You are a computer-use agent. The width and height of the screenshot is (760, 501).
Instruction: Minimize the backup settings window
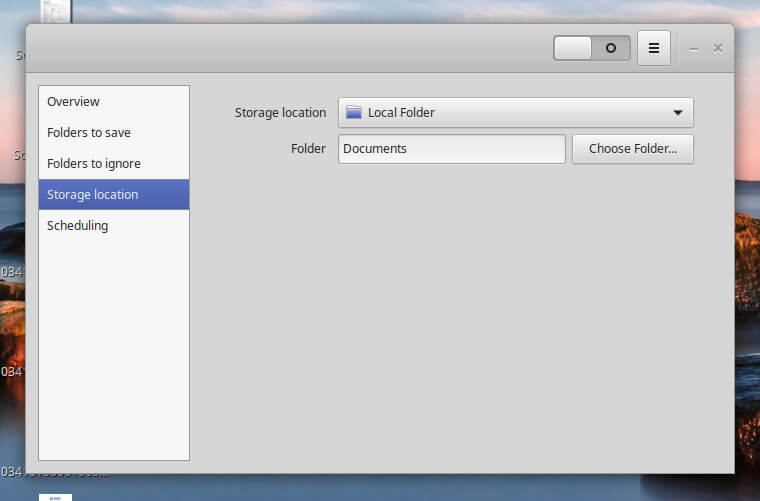coord(694,48)
